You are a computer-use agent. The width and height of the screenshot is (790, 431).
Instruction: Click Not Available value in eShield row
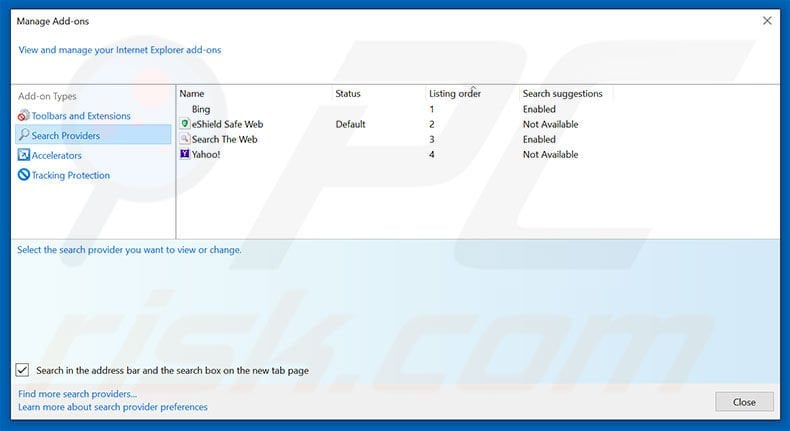(550, 124)
